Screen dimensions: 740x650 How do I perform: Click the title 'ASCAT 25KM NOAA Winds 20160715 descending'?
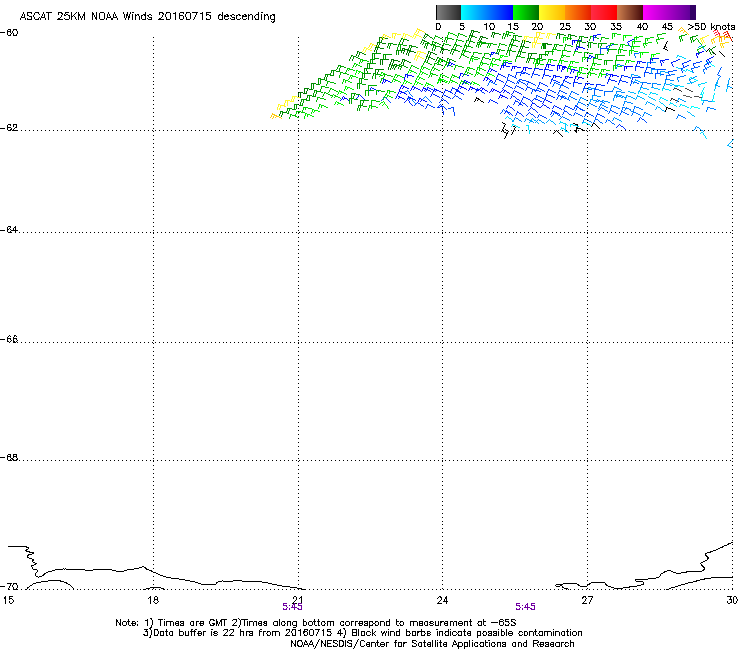point(147,16)
